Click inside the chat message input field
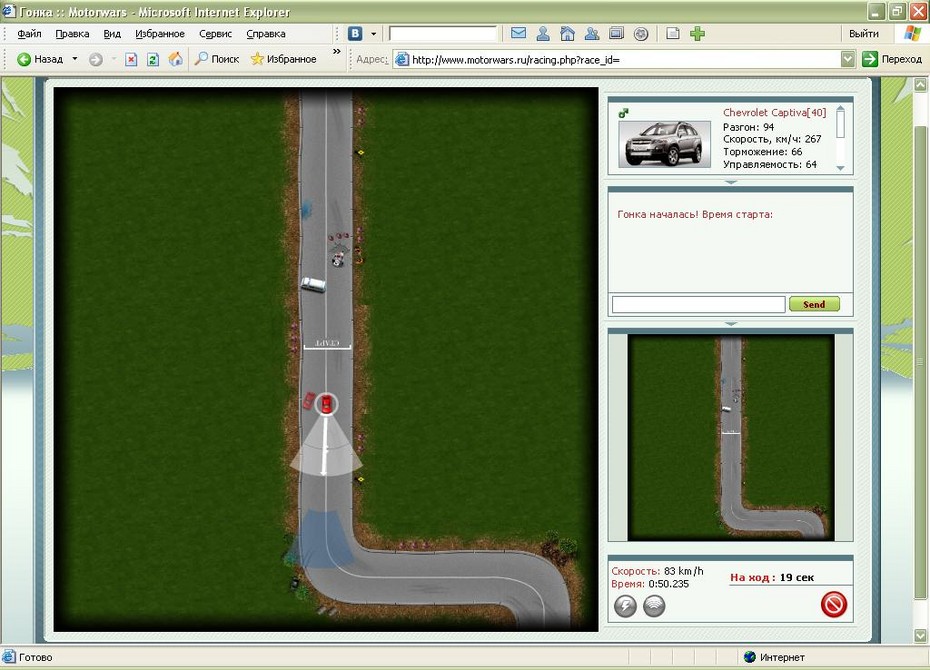The width and height of the screenshot is (930, 670). click(x=698, y=304)
